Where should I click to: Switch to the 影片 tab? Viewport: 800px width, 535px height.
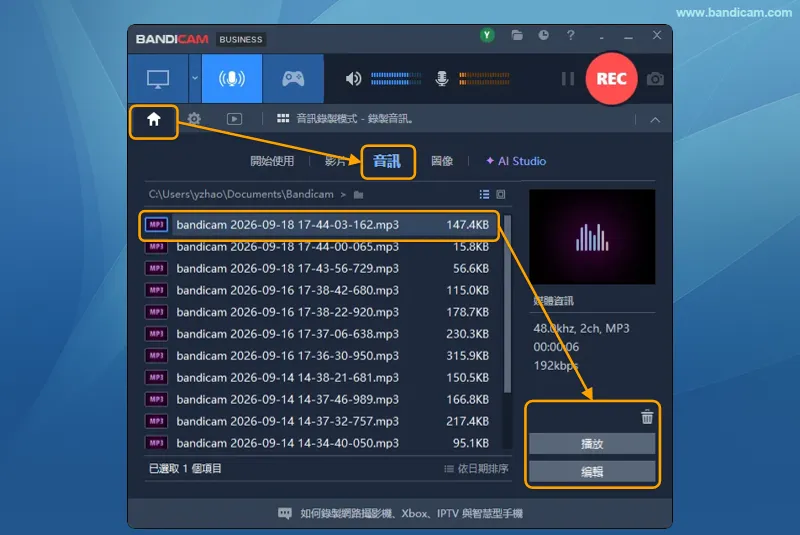[335, 161]
